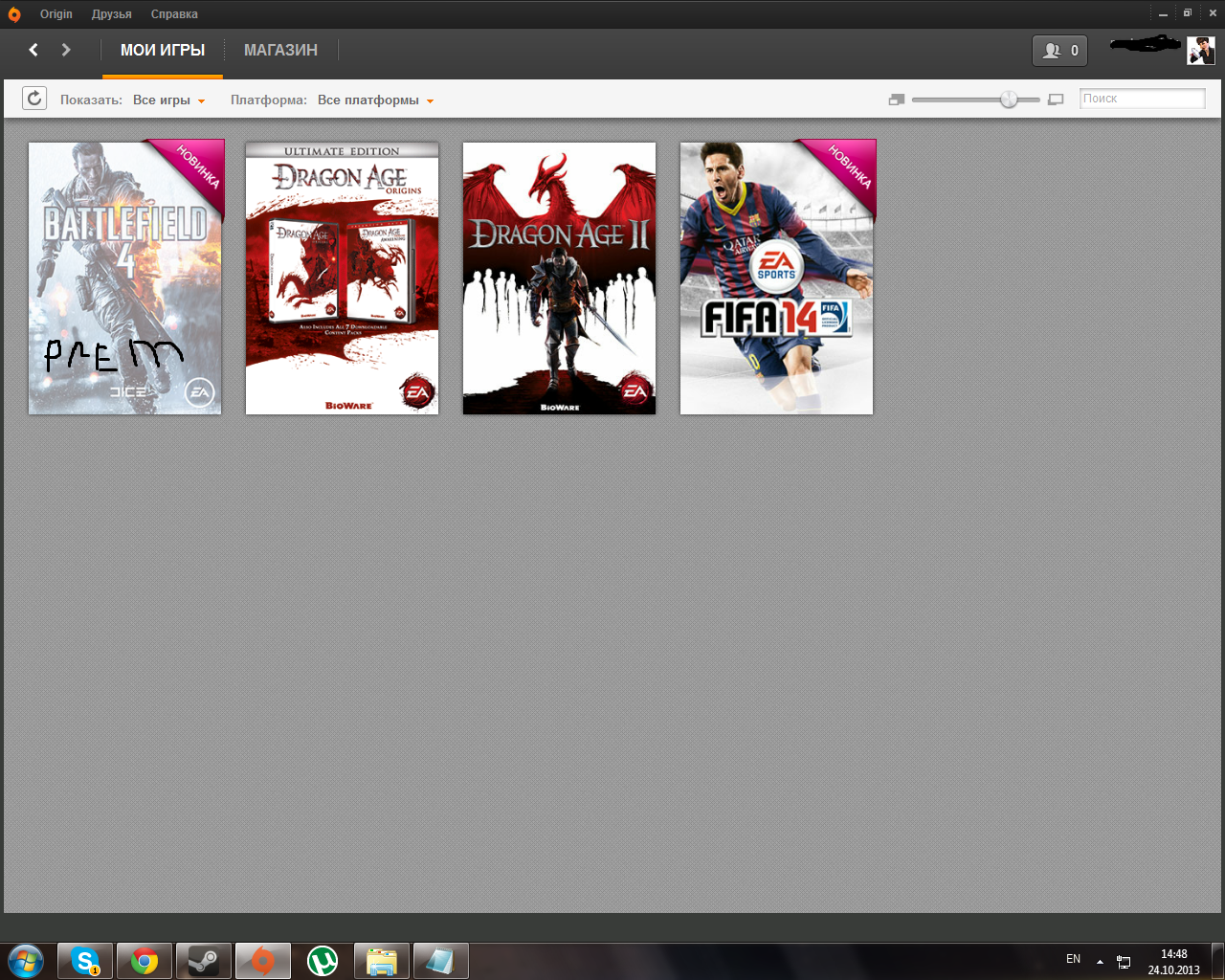
Task: Open Steam from the taskbar
Action: (x=204, y=961)
